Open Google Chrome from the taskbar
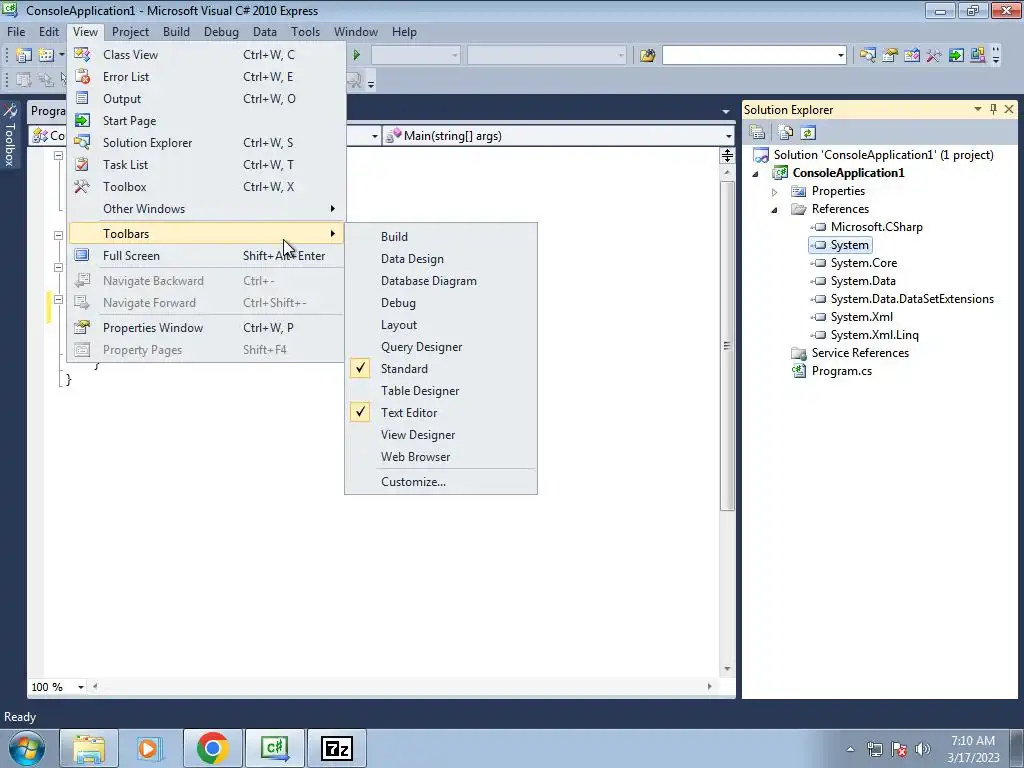The height and width of the screenshot is (768, 1024). pyautogui.click(x=212, y=748)
